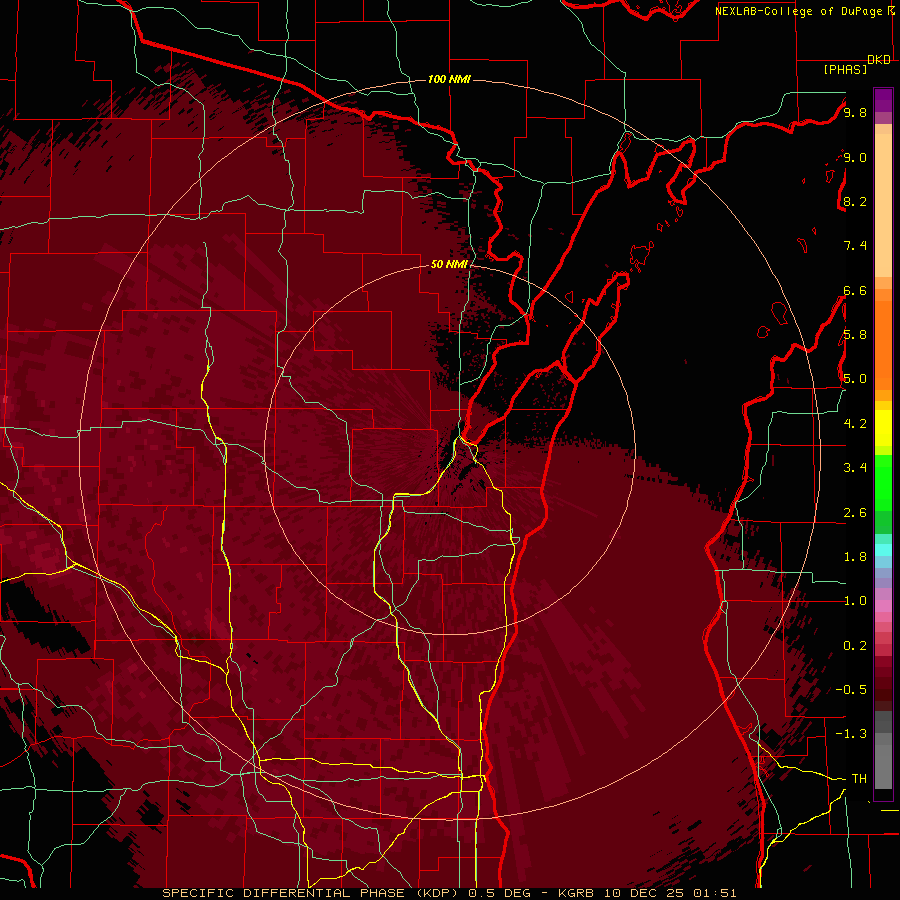900x900 pixels.
Task: Select the 2.6 value on the scale
Action: pyautogui.click(x=855, y=513)
